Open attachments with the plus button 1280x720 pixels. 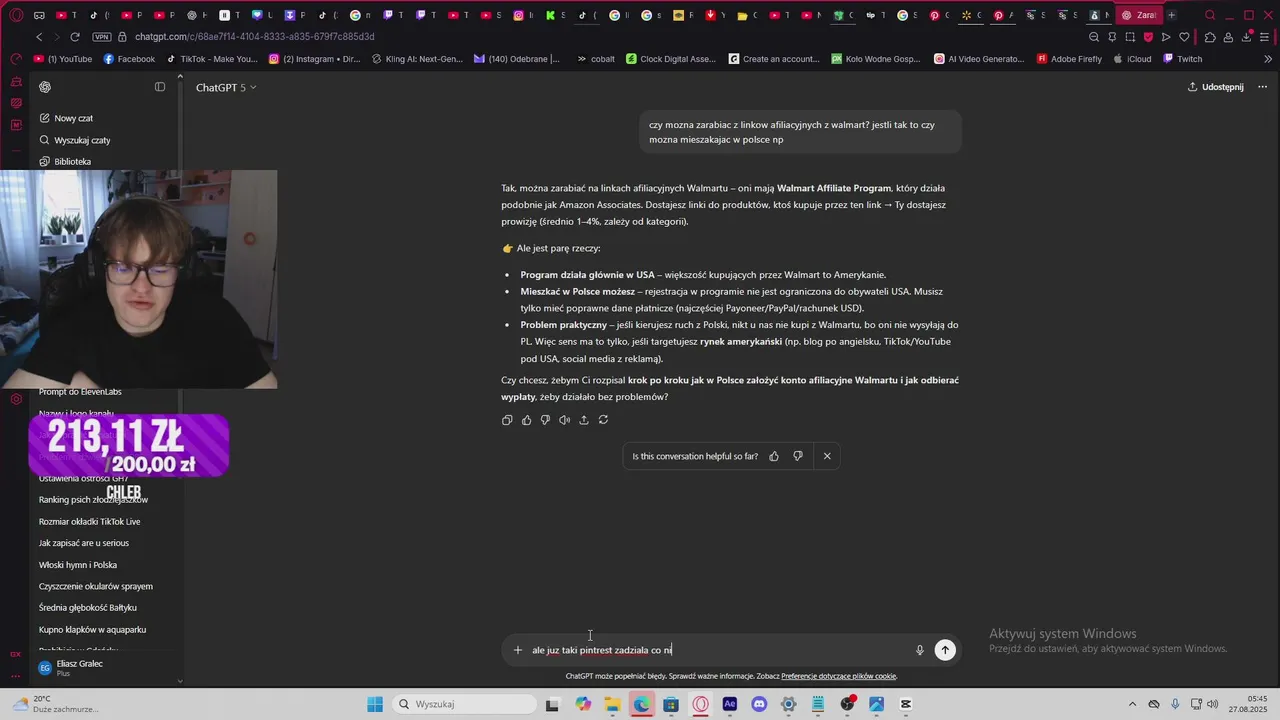(518, 650)
